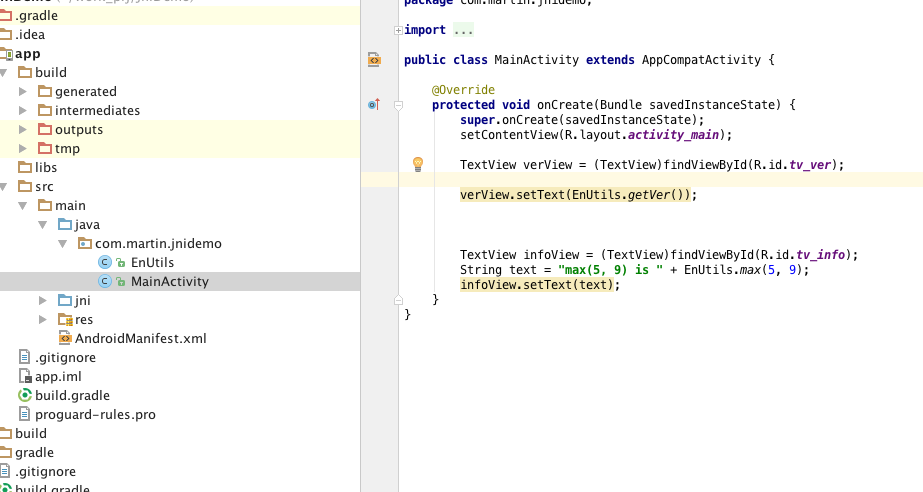Click the override method gutter icon beside onCreate
This screenshot has width=923, height=492.
pos(374,104)
